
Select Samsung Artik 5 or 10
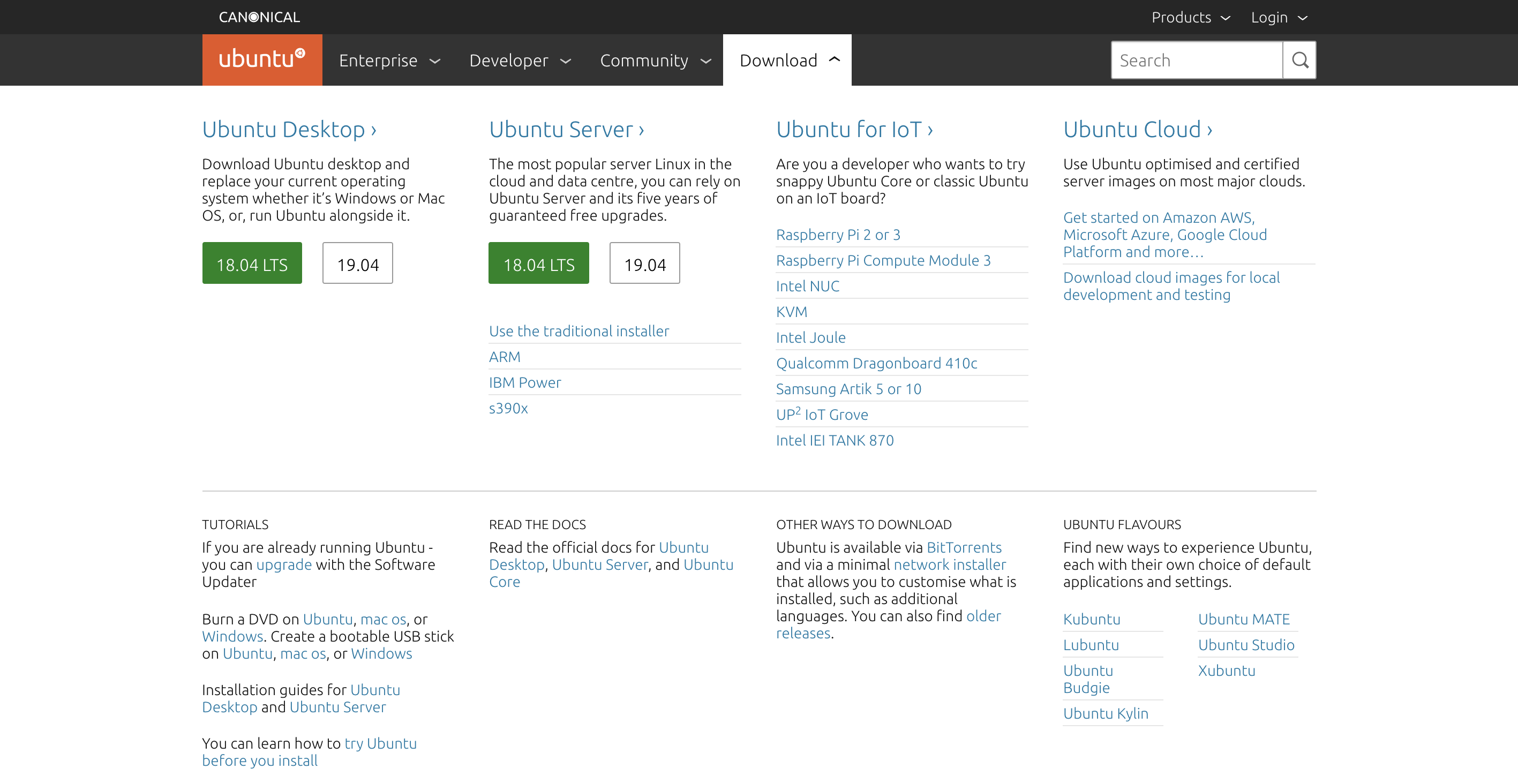click(848, 389)
